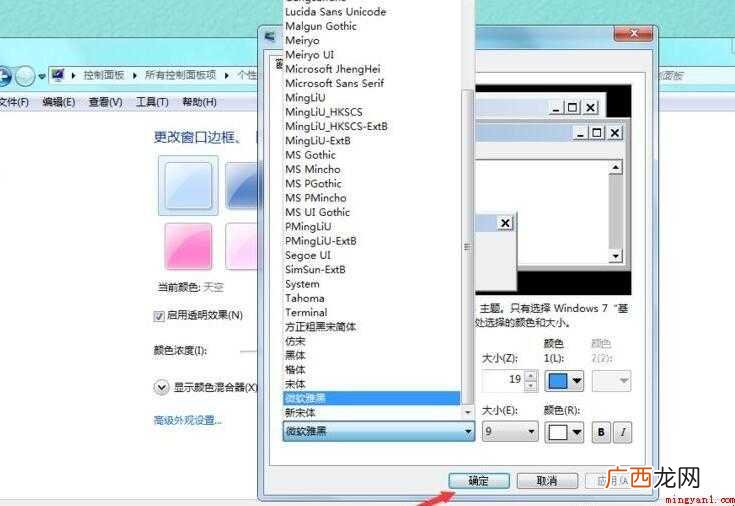Select 黑体 font
735x506 pixels.
point(295,355)
